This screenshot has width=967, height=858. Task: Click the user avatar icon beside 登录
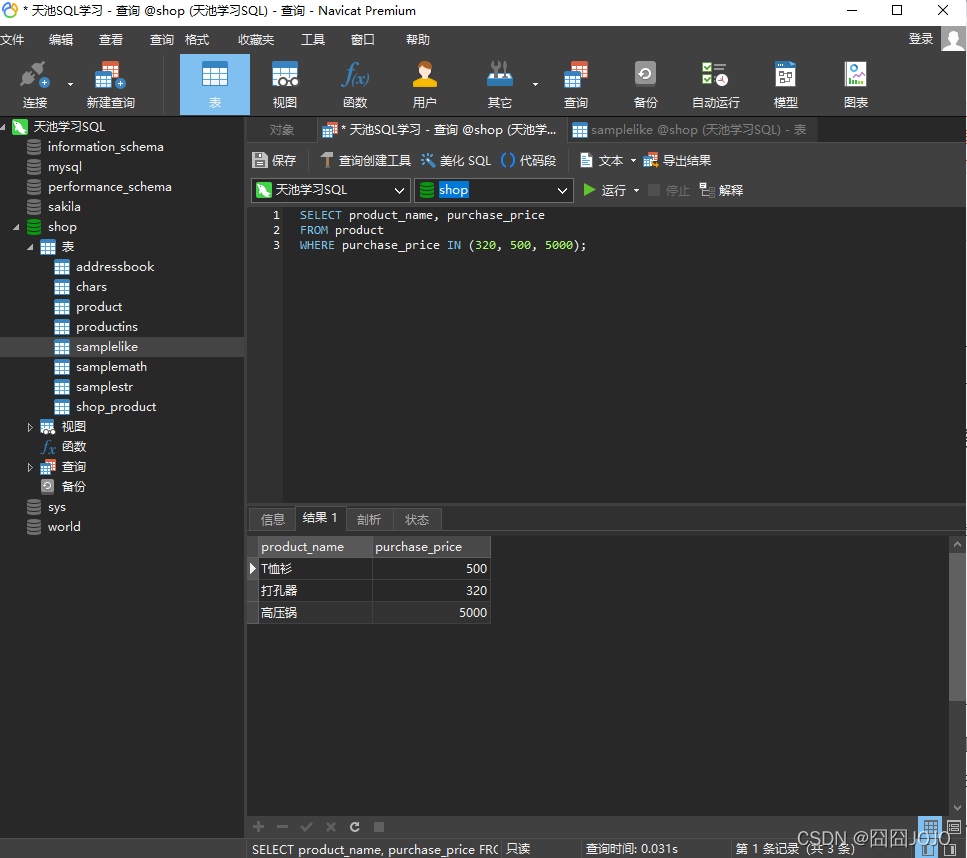pyautogui.click(x=953, y=39)
